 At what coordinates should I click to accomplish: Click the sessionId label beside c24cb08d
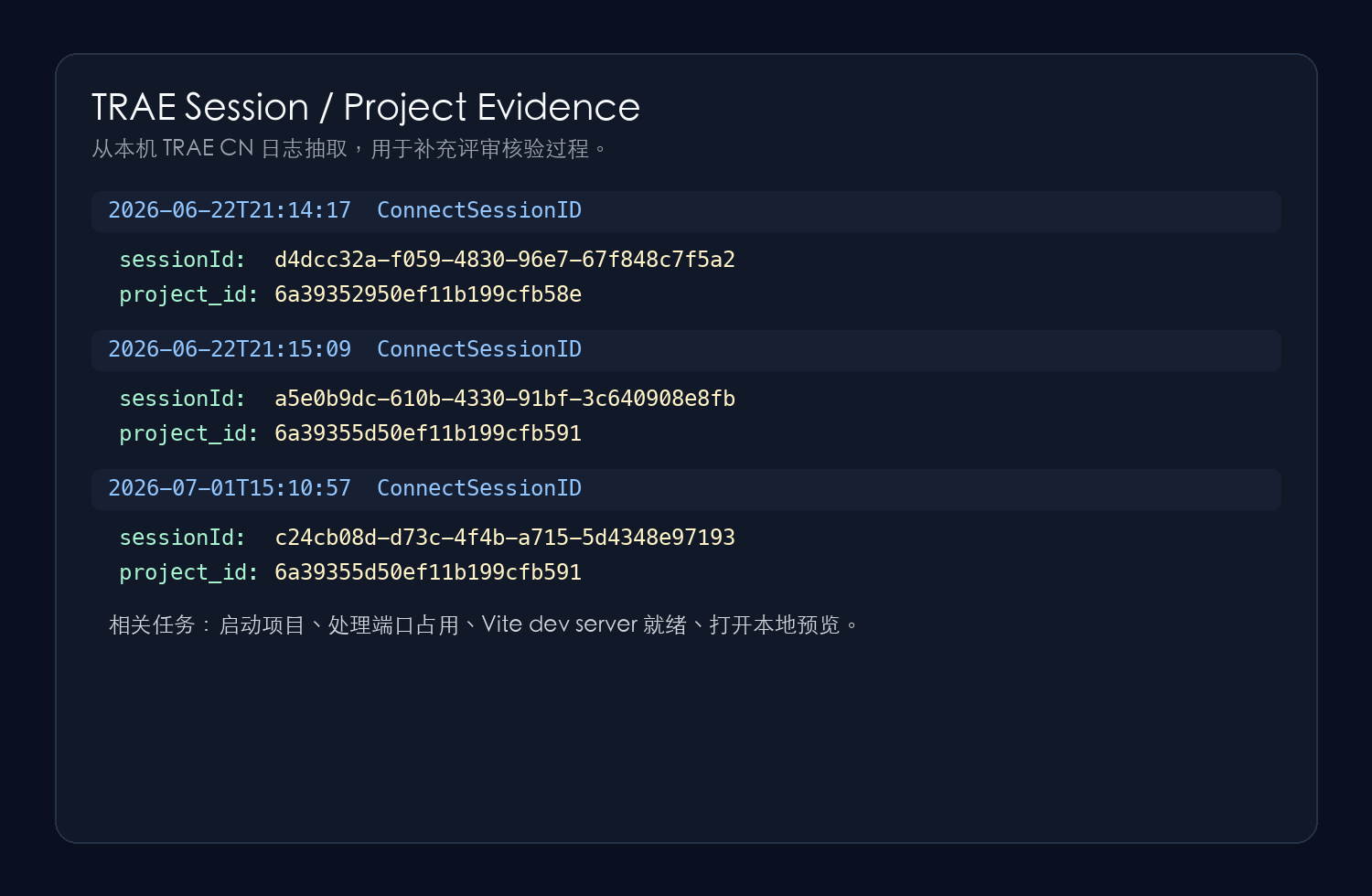(x=183, y=538)
